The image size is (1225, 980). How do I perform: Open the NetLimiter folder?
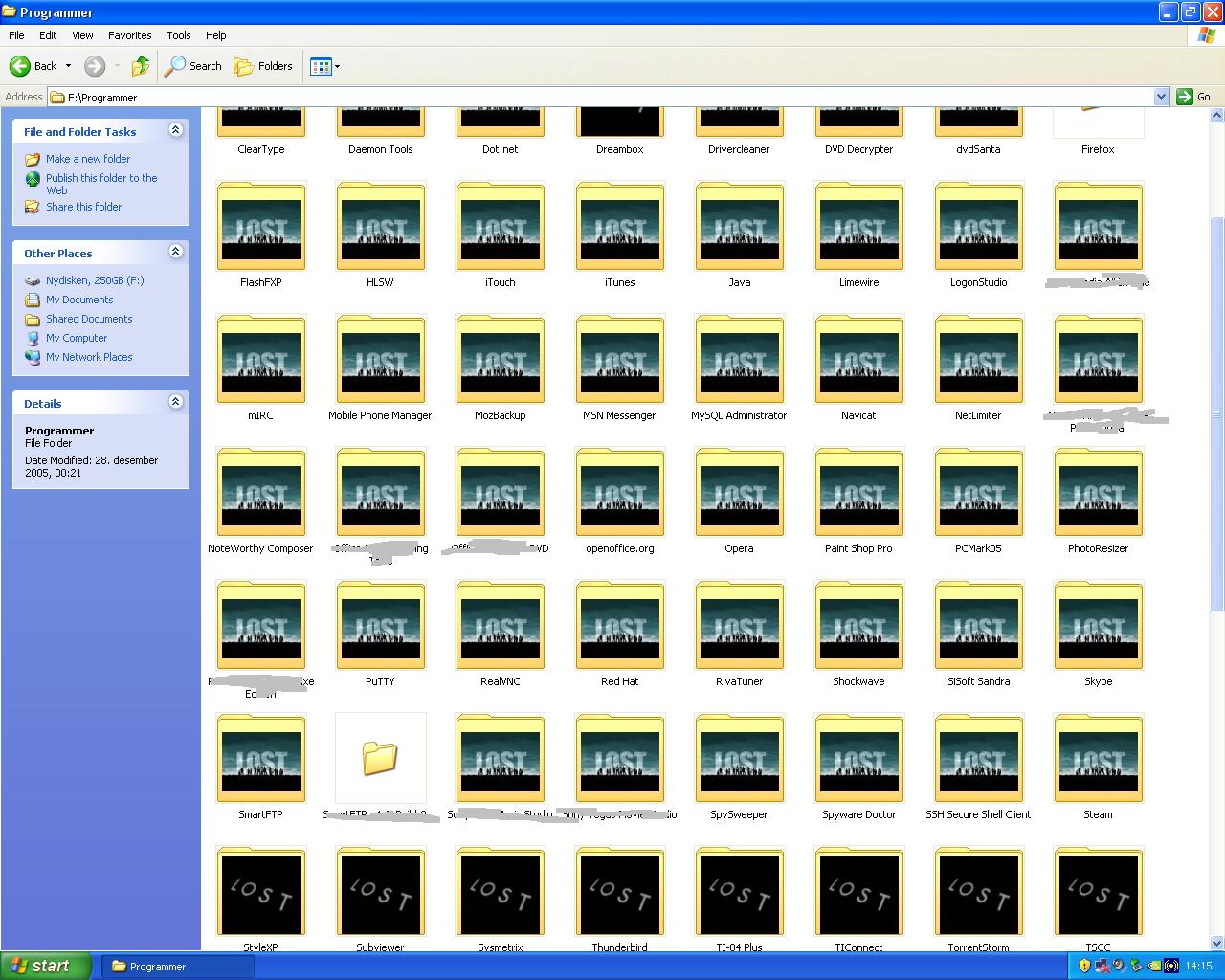pyautogui.click(x=978, y=359)
